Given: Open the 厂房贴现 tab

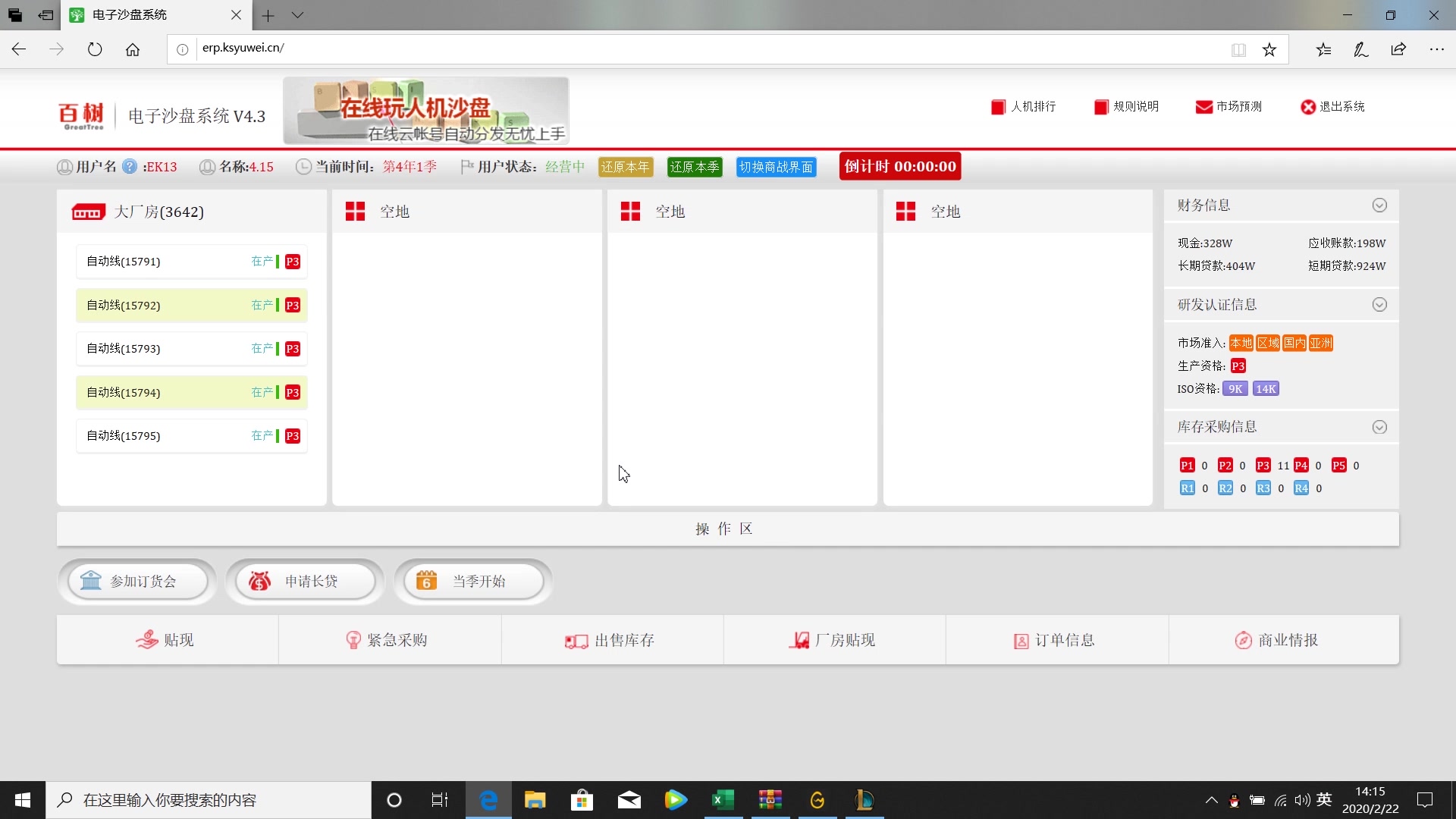Looking at the screenshot, I should (x=833, y=640).
